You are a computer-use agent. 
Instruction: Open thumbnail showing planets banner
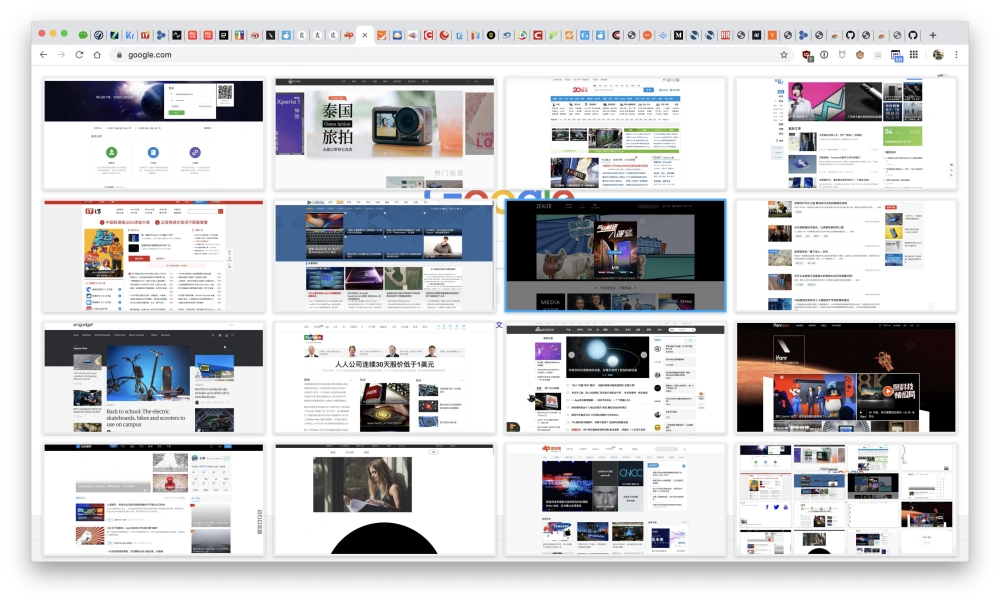615,377
